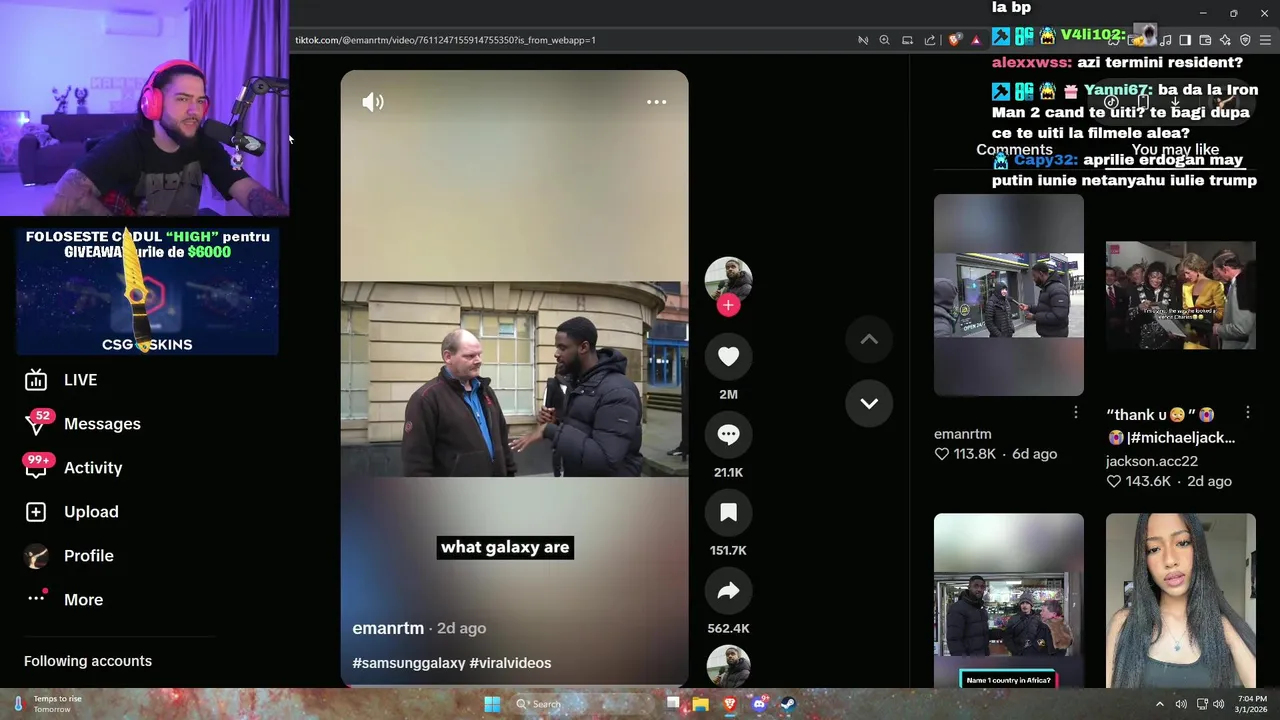Open the Brave VPN shield icon
1280x720 pixels.
tap(1245, 40)
